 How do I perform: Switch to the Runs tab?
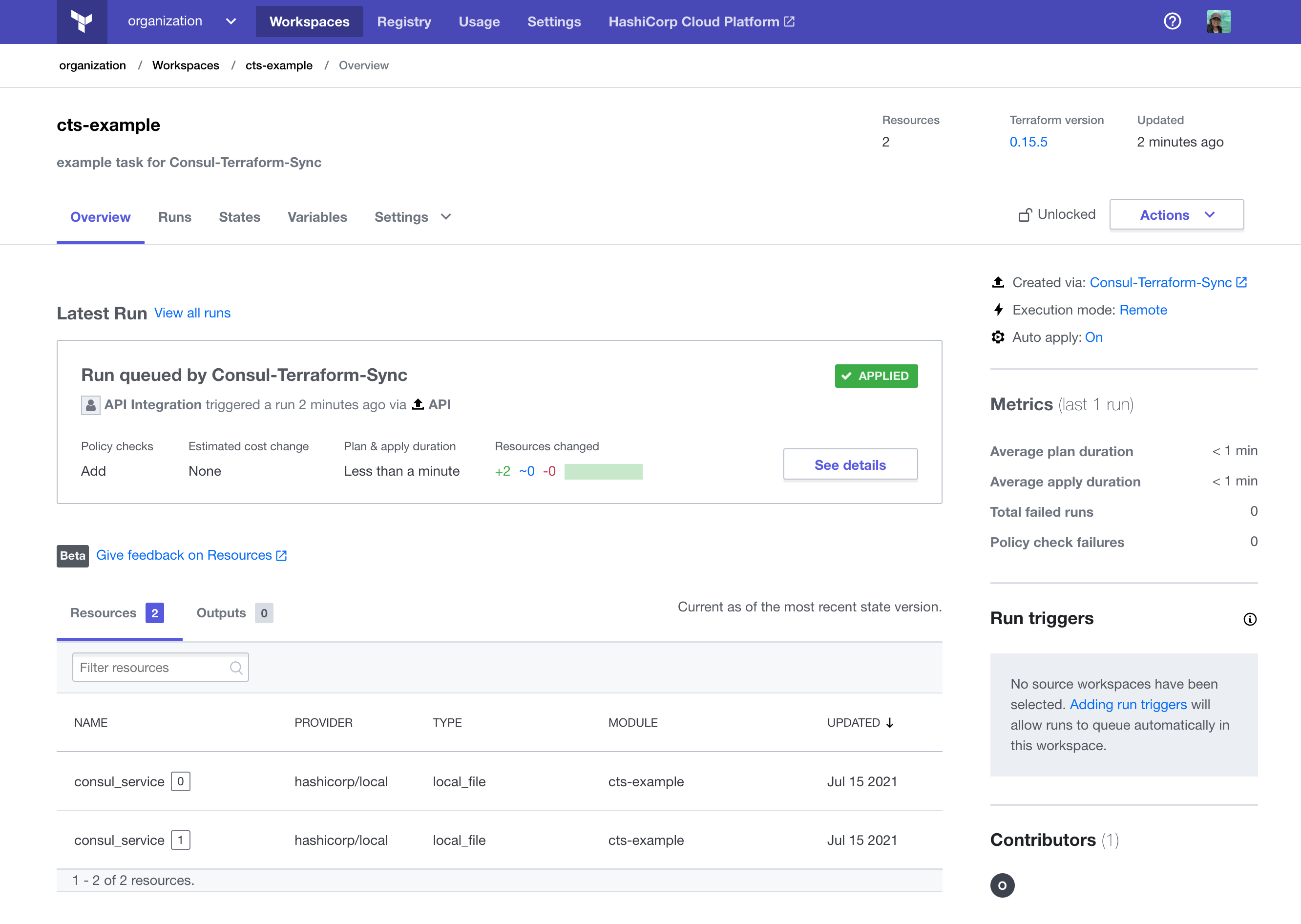click(x=175, y=217)
